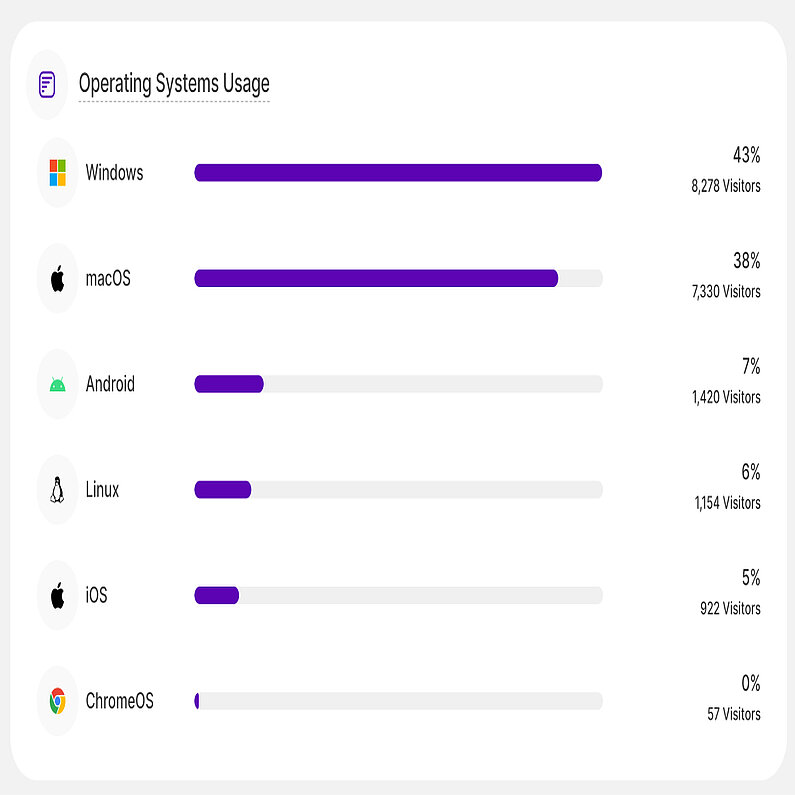Image resolution: width=795 pixels, height=795 pixels.
Task: Click the purple report icon beside the title
Action: point(47,84)
